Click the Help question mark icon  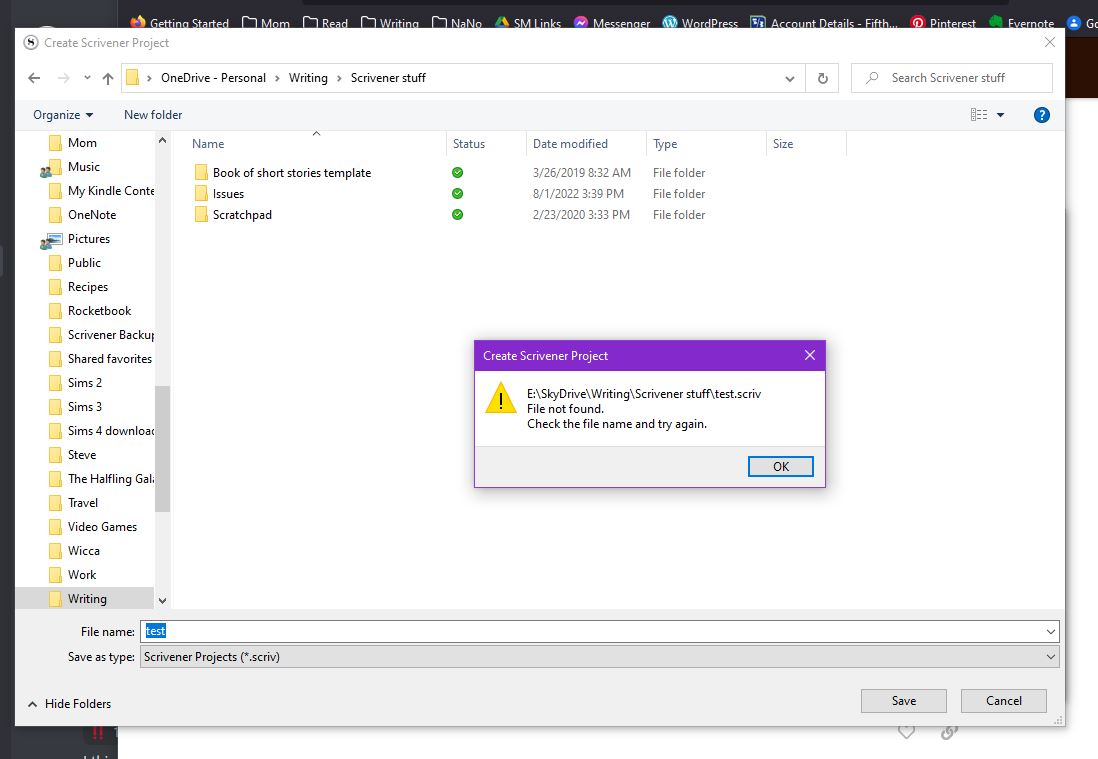tap(1041, 115)
